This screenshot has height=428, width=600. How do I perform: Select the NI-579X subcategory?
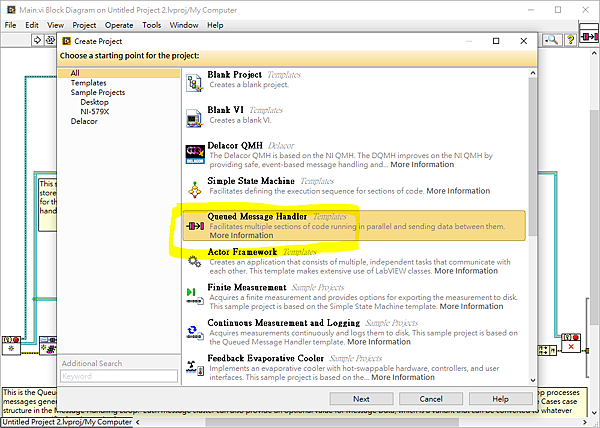click(x=95, y=111)
